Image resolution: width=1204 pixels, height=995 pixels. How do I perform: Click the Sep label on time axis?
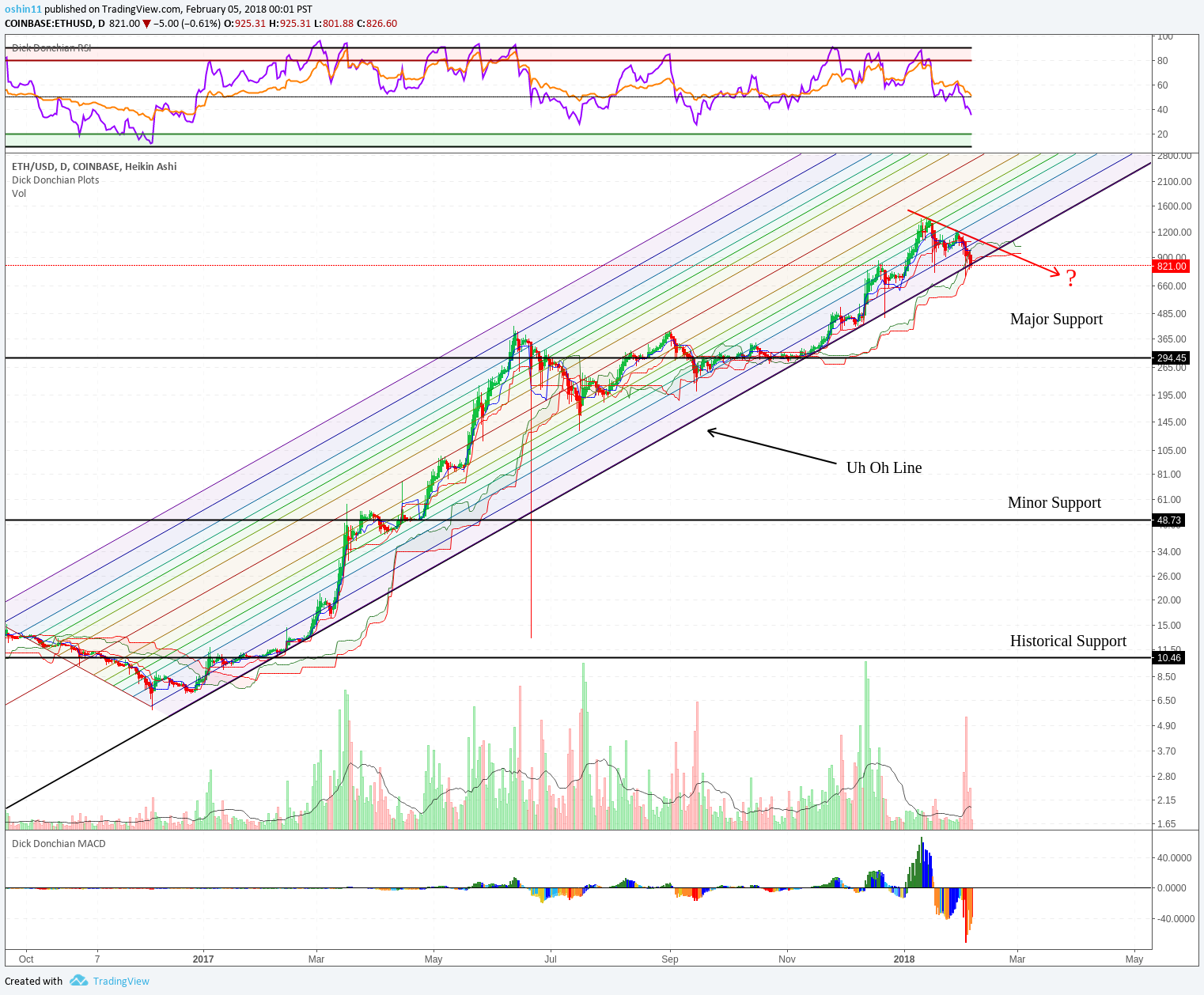[670, 959]
